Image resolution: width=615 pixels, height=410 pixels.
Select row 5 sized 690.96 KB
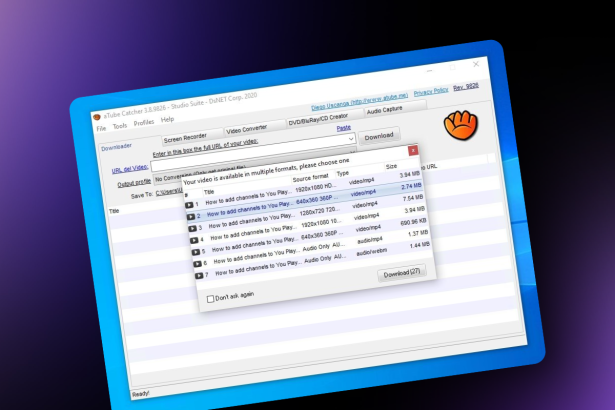click(x=310, y=236)
